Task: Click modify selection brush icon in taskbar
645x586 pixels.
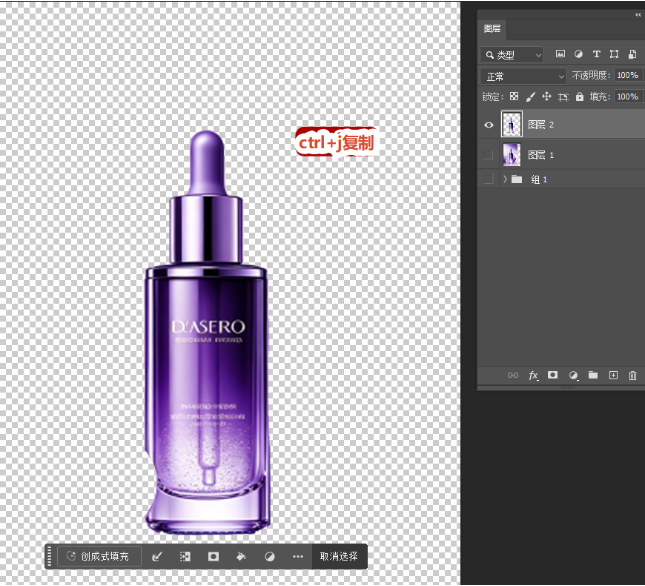Action: coord(157,556)
